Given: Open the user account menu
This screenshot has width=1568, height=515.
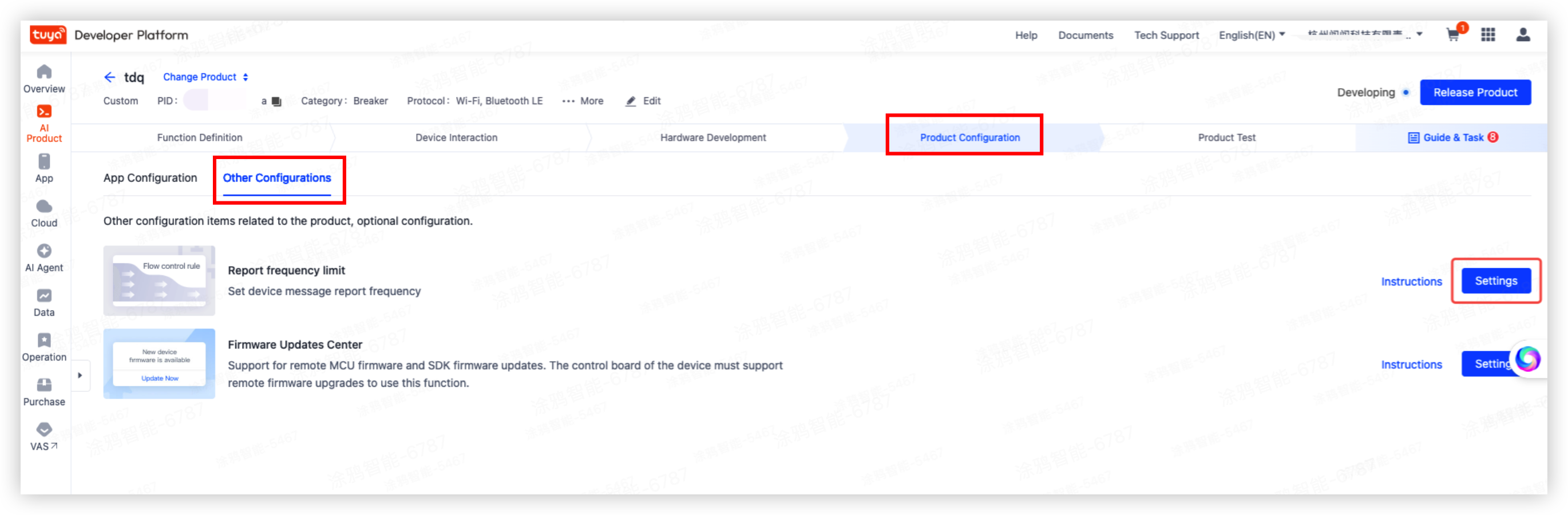Looking at the screenshot, I should [x=1523, y=35].
